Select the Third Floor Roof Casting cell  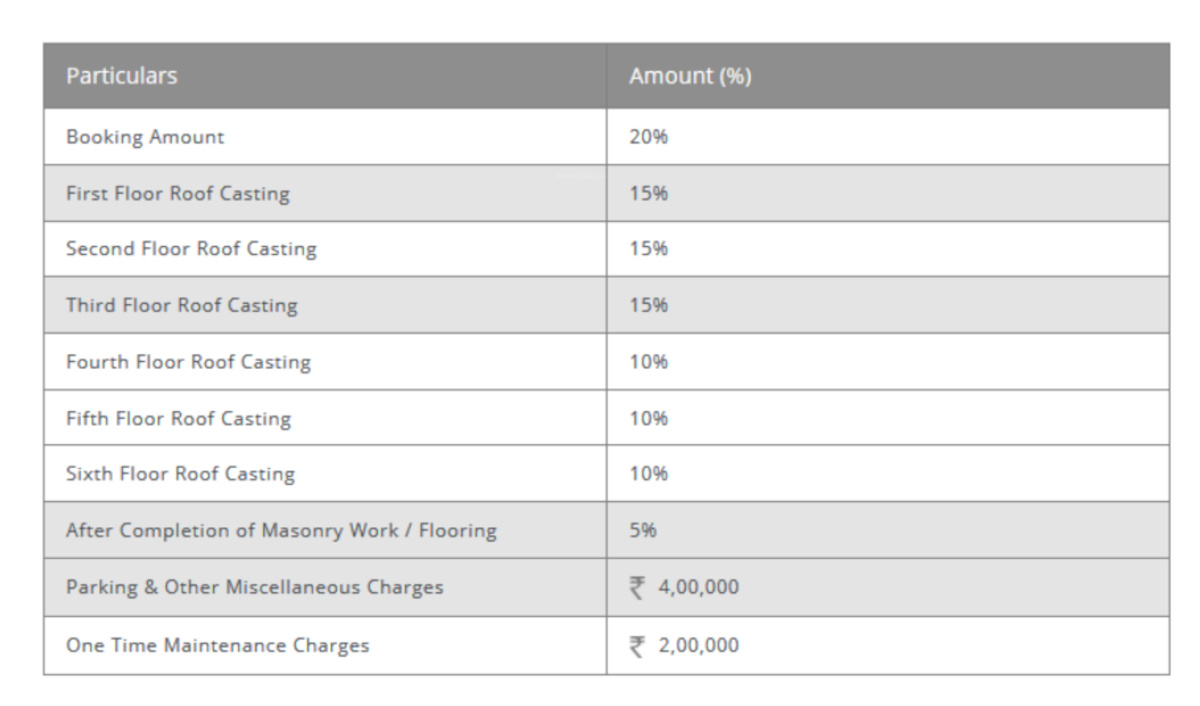181,305
